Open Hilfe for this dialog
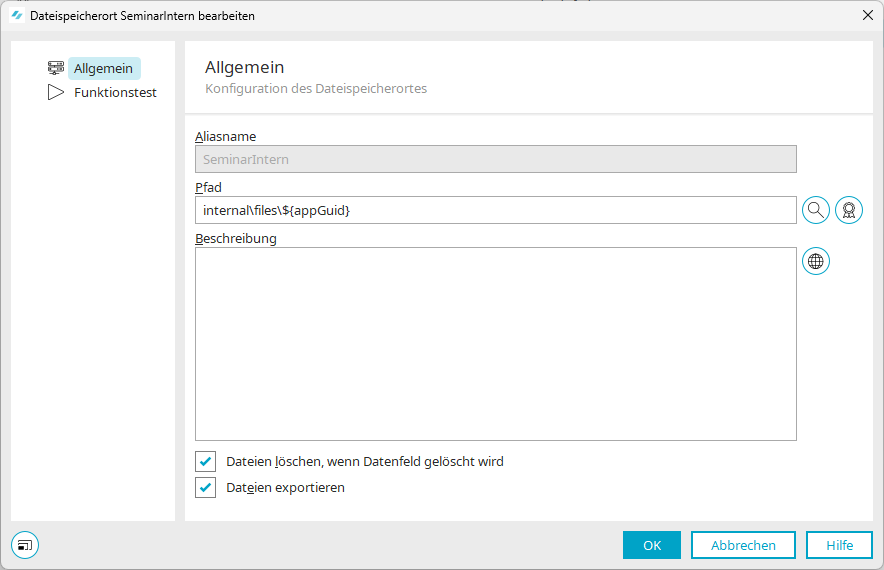The height and width of the screenshot is (570, 884). click(x=839, y=545)
